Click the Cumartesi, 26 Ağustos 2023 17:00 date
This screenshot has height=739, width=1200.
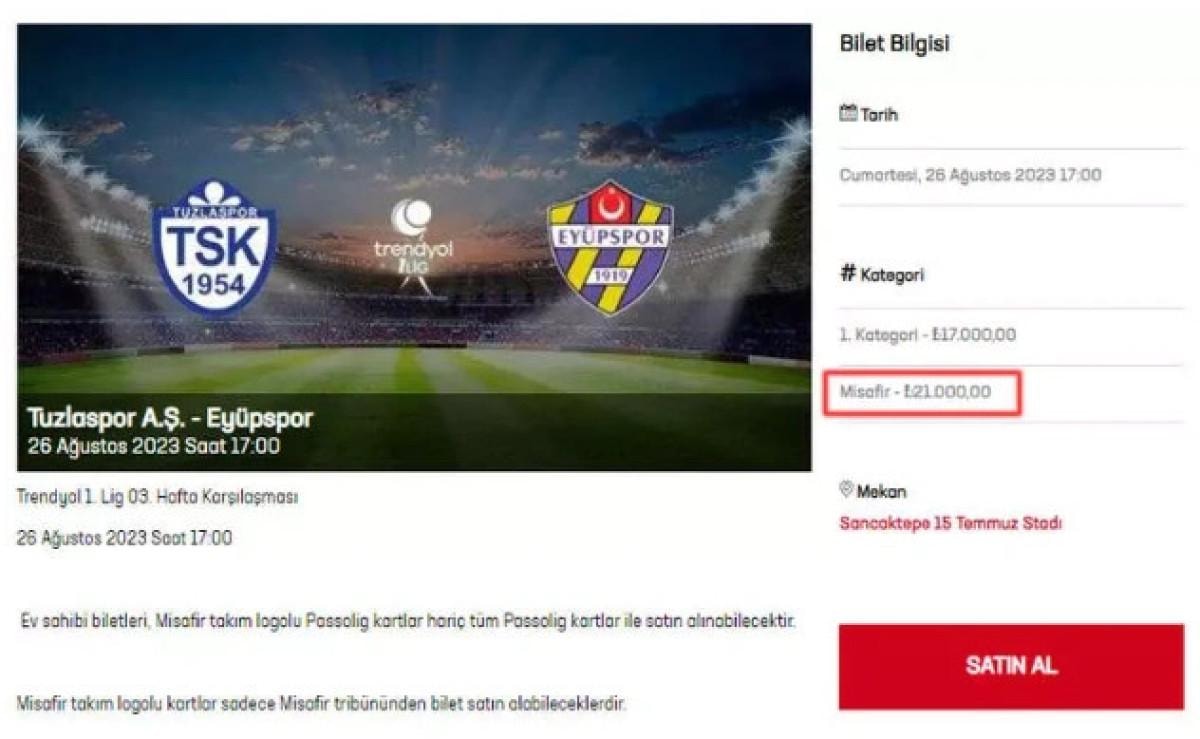pos(970,175)
